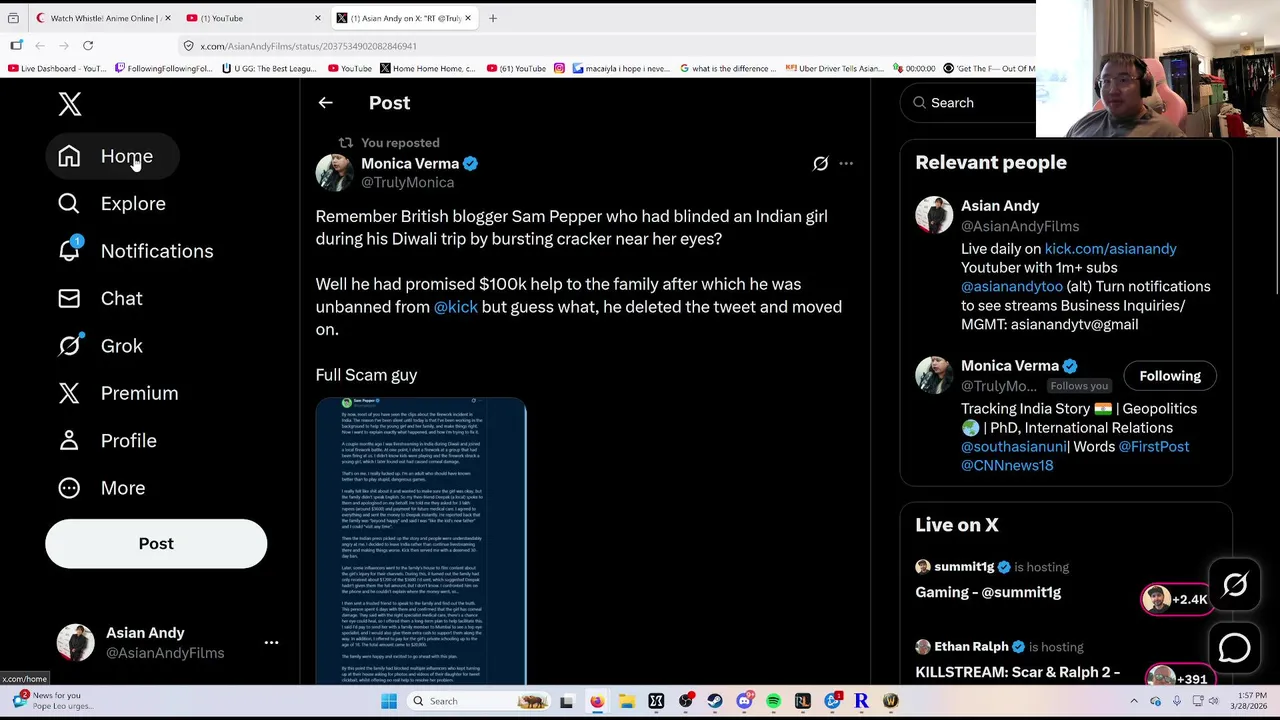Open the Uber Driver Tells Asian bookmark

834,69
